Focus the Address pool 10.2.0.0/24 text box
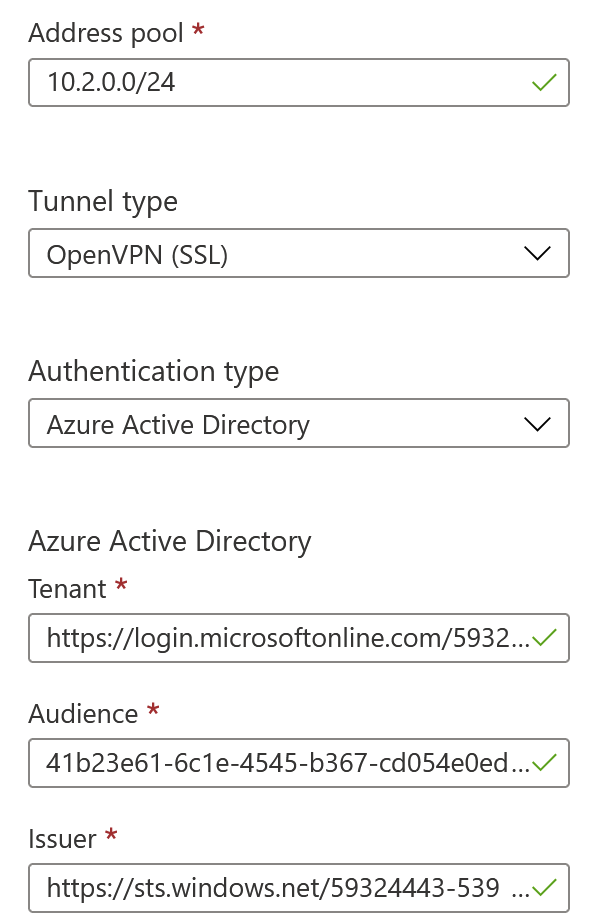 tap(298, 82)
